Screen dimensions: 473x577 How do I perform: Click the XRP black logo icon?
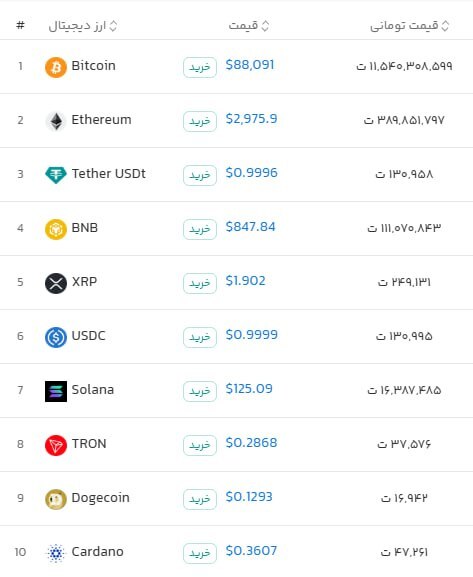point(56,283)
